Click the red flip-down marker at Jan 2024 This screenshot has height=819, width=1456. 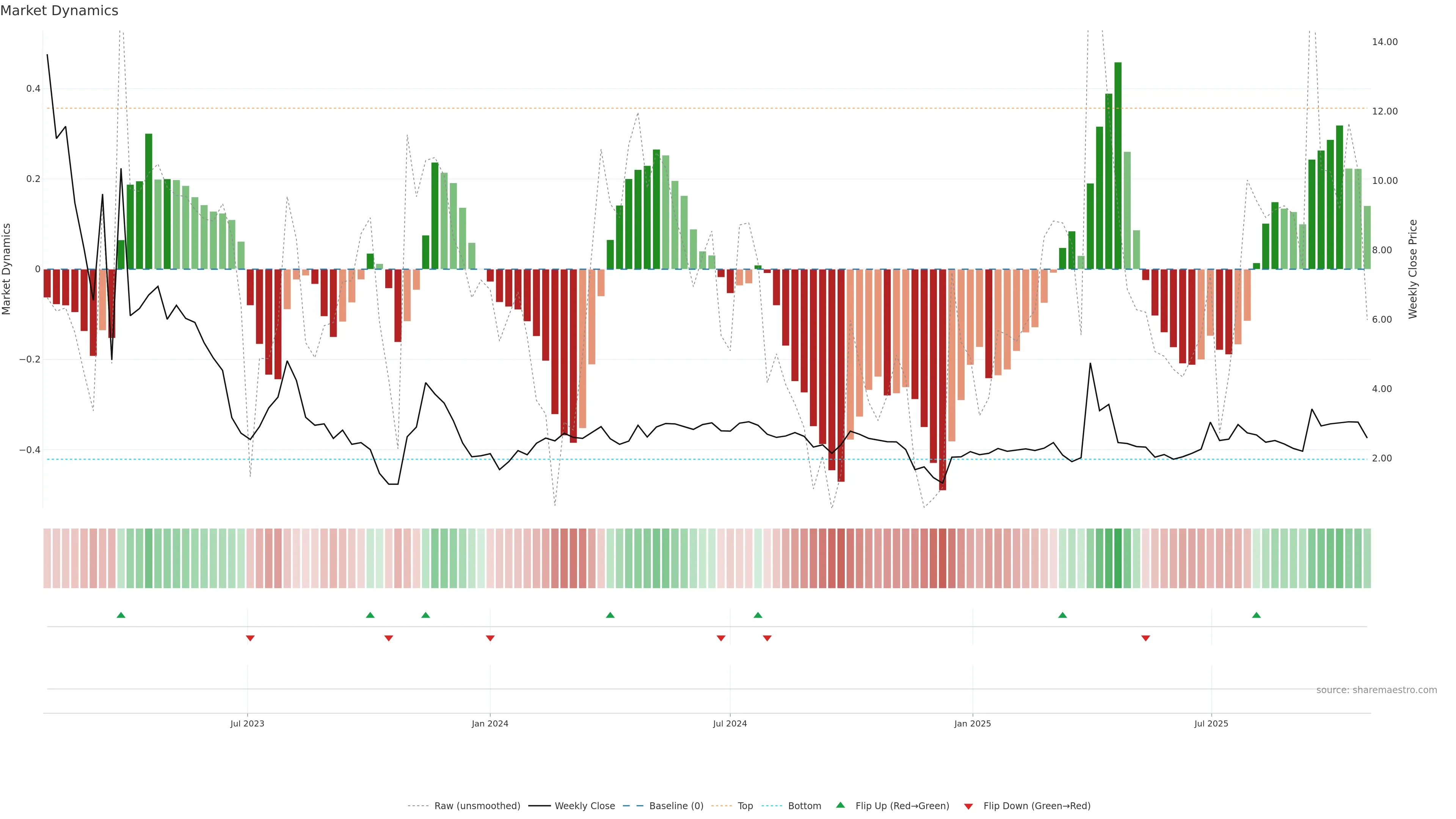(x=490, y=638)
